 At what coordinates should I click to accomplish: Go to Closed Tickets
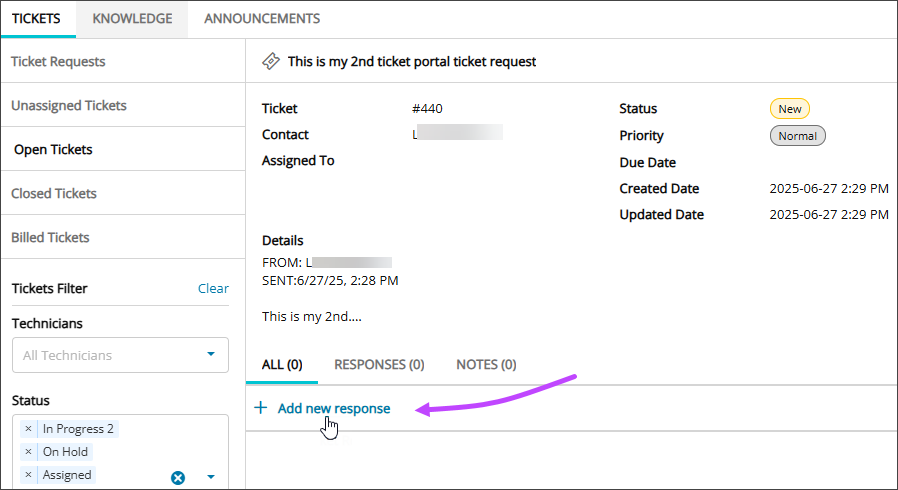[x=54, y=194]
